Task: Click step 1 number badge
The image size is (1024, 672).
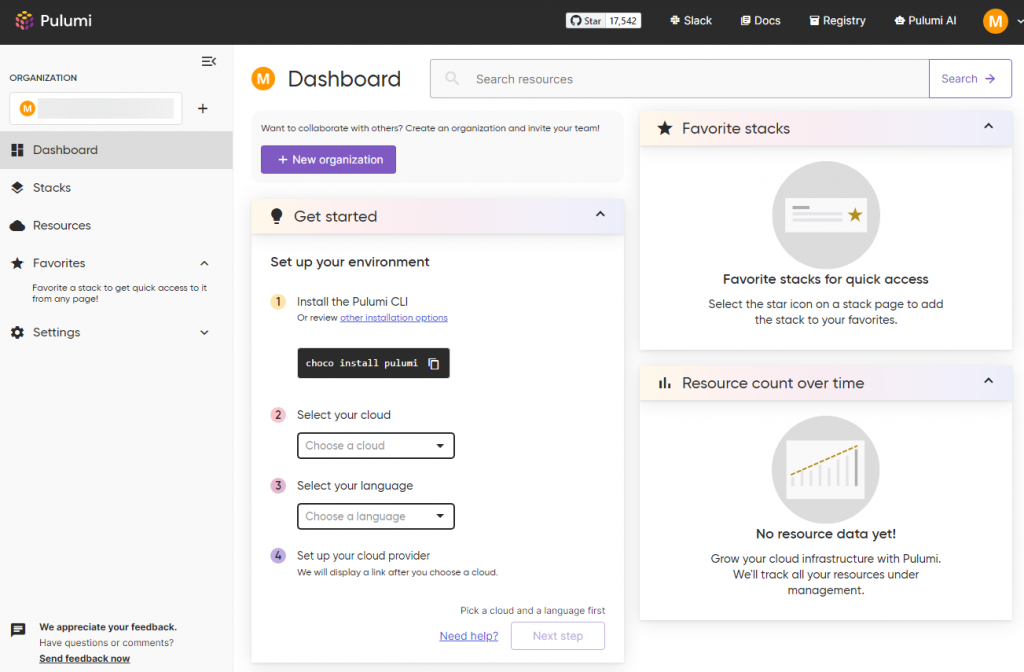Action: click(278, 302)
